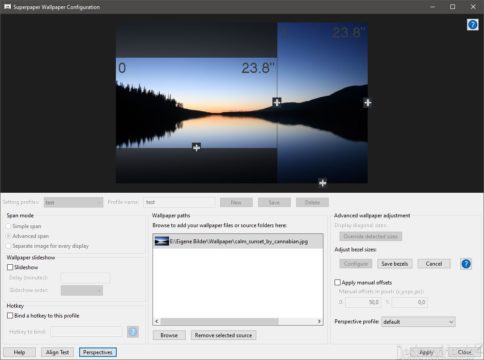Click the plus handle between the two displays

276,102
